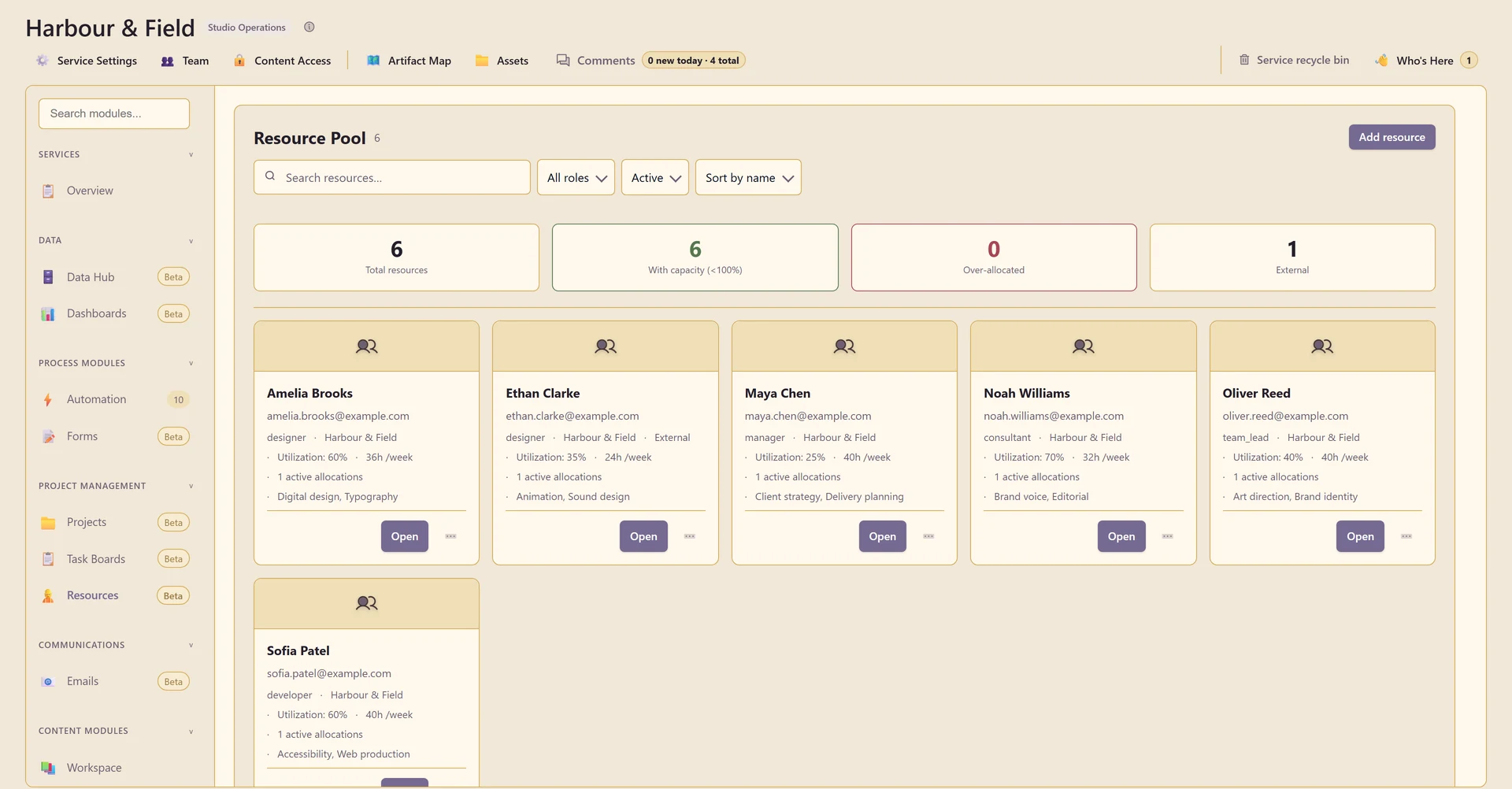Viewport: 1512px width, 789px height.
Task: Click the Comments speech bubble icon
Action: 563,61
